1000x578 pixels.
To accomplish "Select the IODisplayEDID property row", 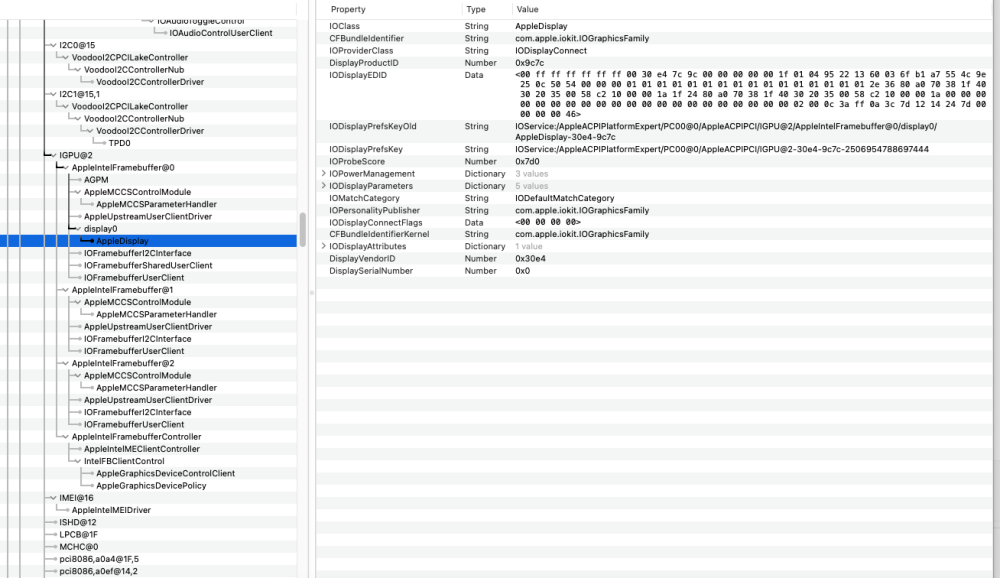I will [x=654, y=94].
